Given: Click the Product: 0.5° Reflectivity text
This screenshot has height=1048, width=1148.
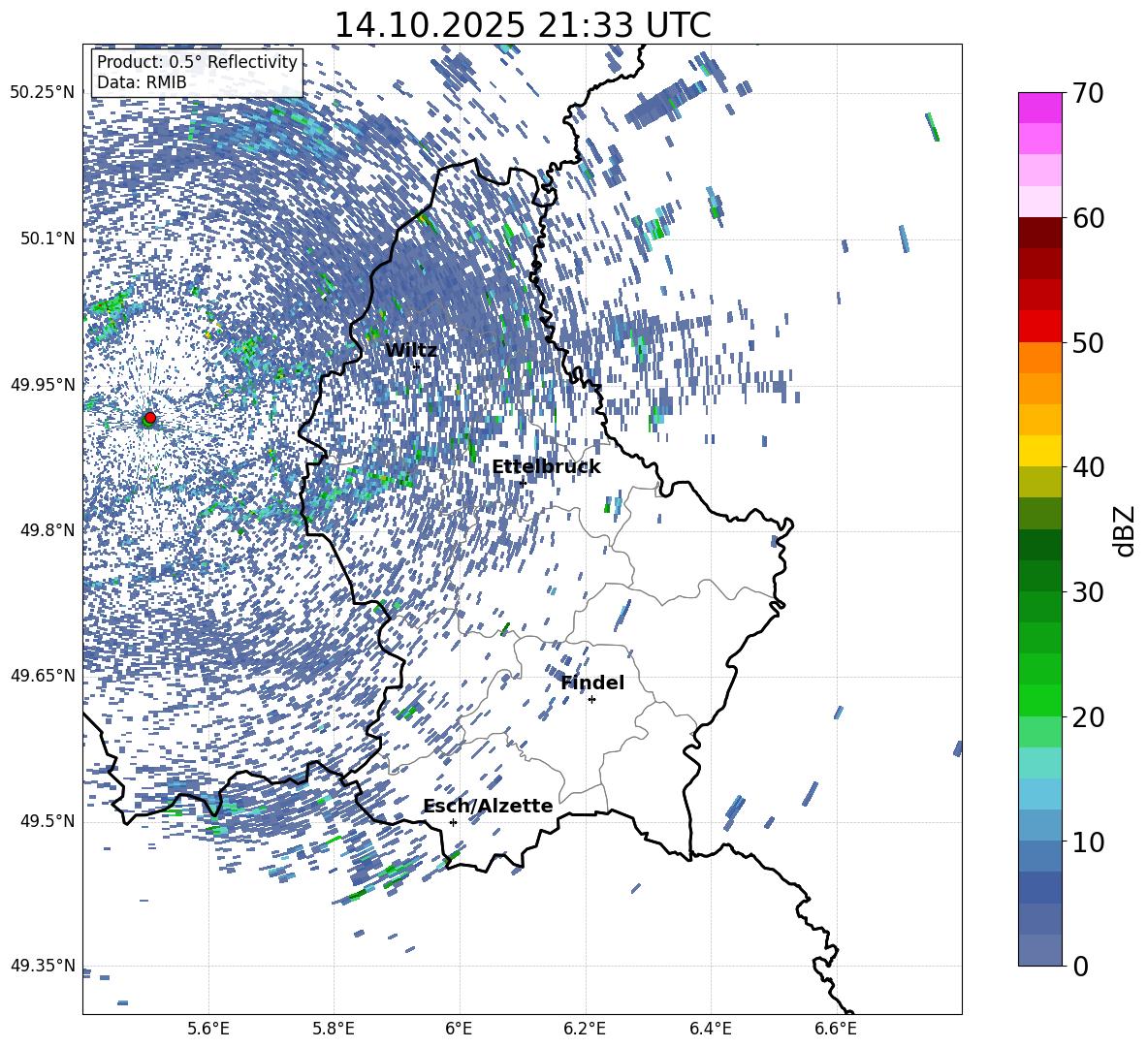Looking at the screenshot, I should (197, 62).
